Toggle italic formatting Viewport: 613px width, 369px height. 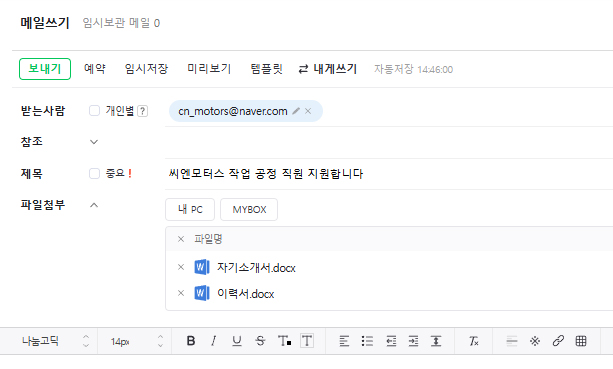coord(213,341)
